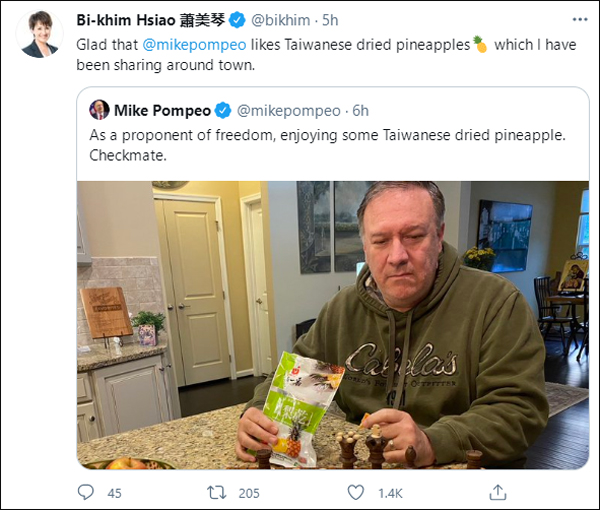
Task: Click the 205 retweet count
Action: [x=249, y=493]
